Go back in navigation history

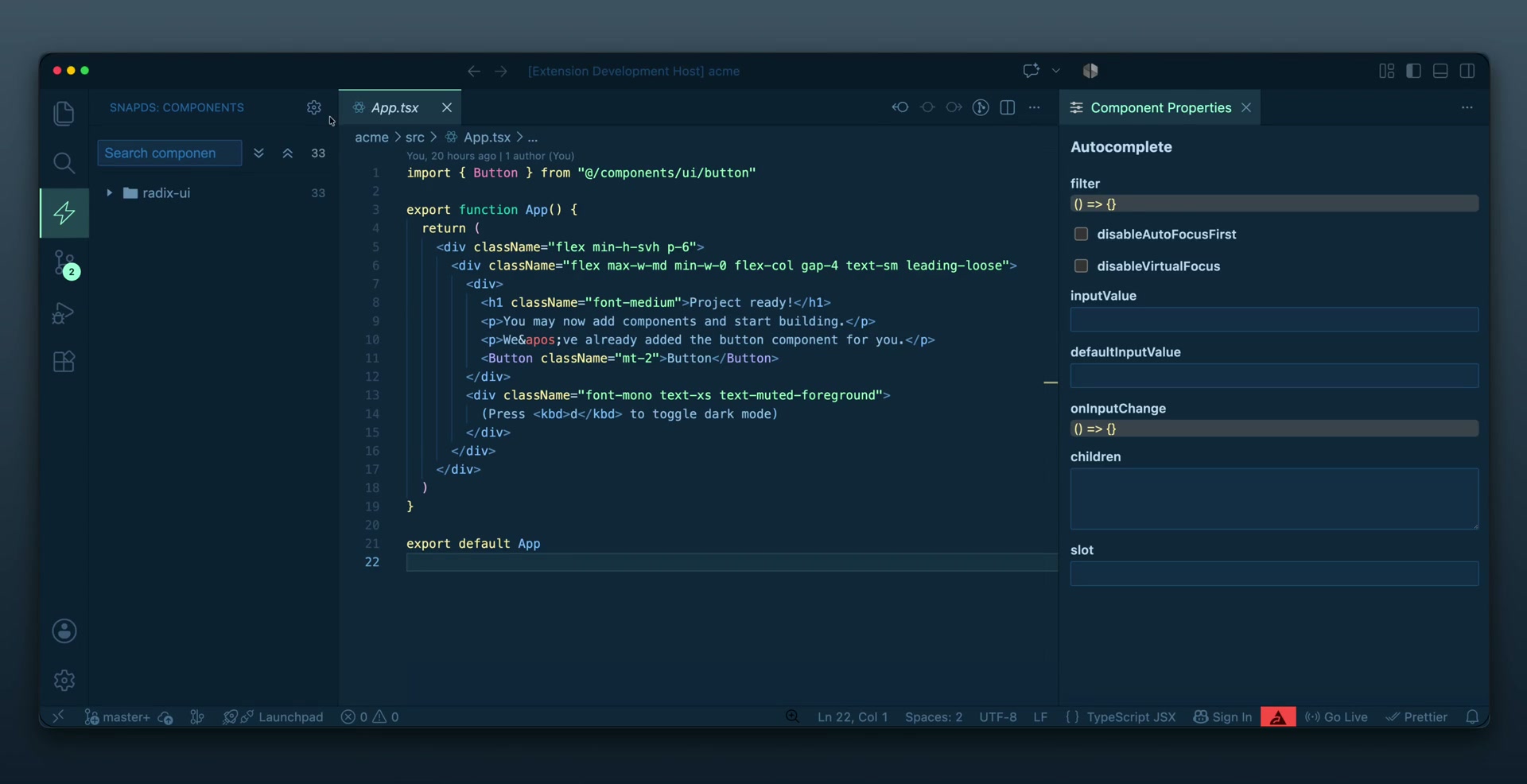tap(474, 71)
